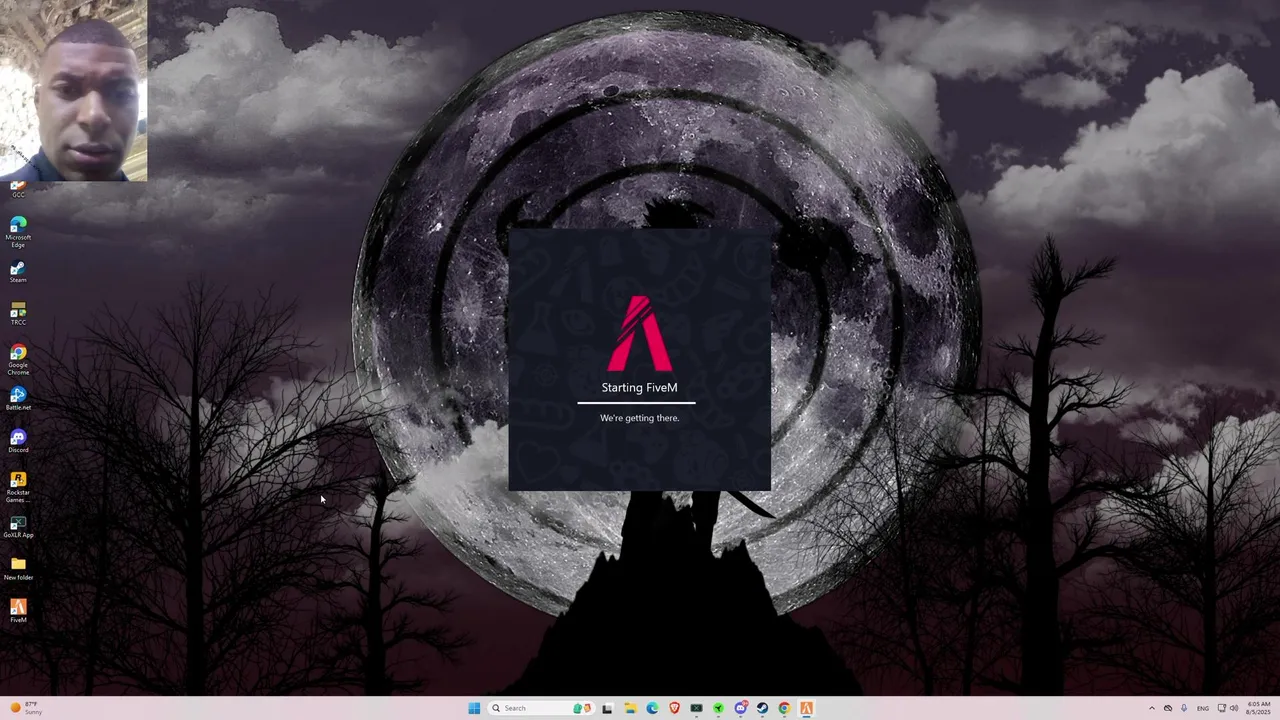Open Google Chrome from the taskbar

[784, 708]
